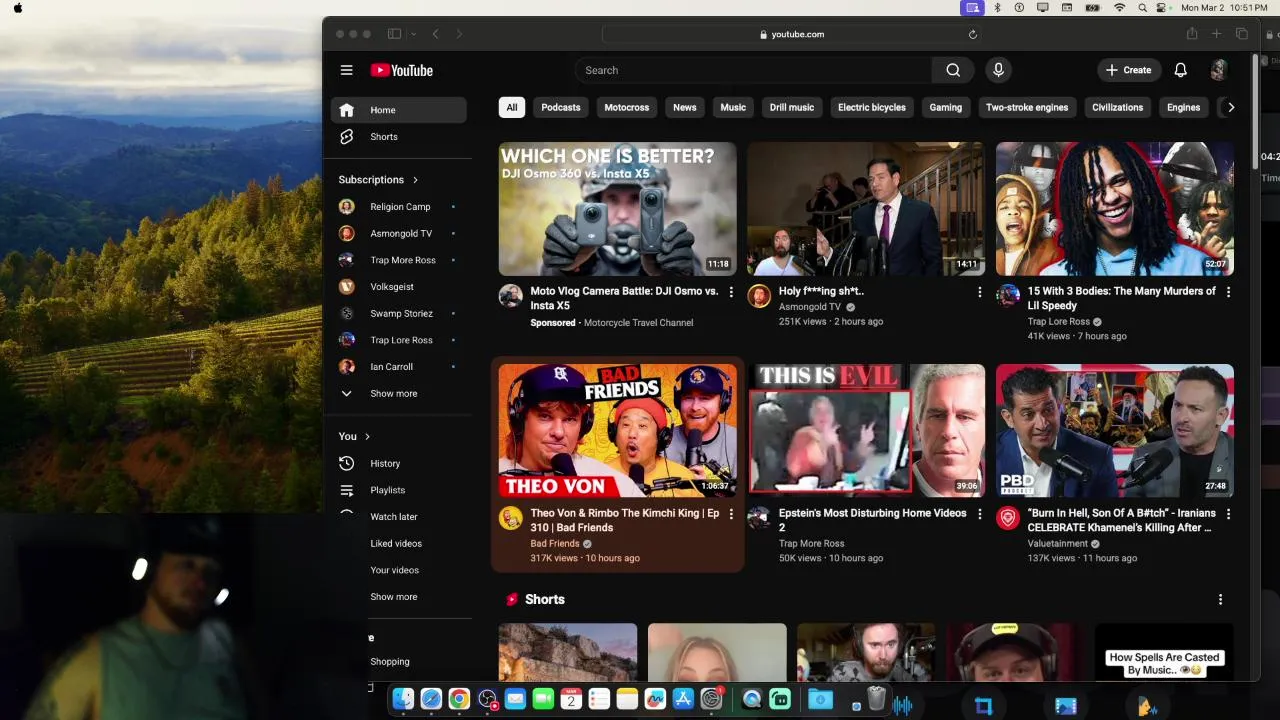Select the News filter chip
This screenshot has width=1280, height=720.
[x=685, y=107]
